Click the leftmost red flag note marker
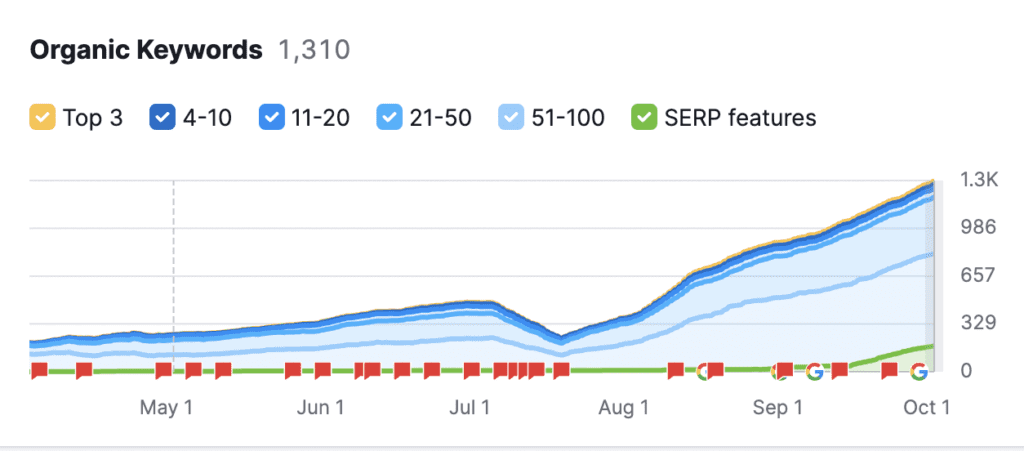1024x451 pixels. click(39, 371)
